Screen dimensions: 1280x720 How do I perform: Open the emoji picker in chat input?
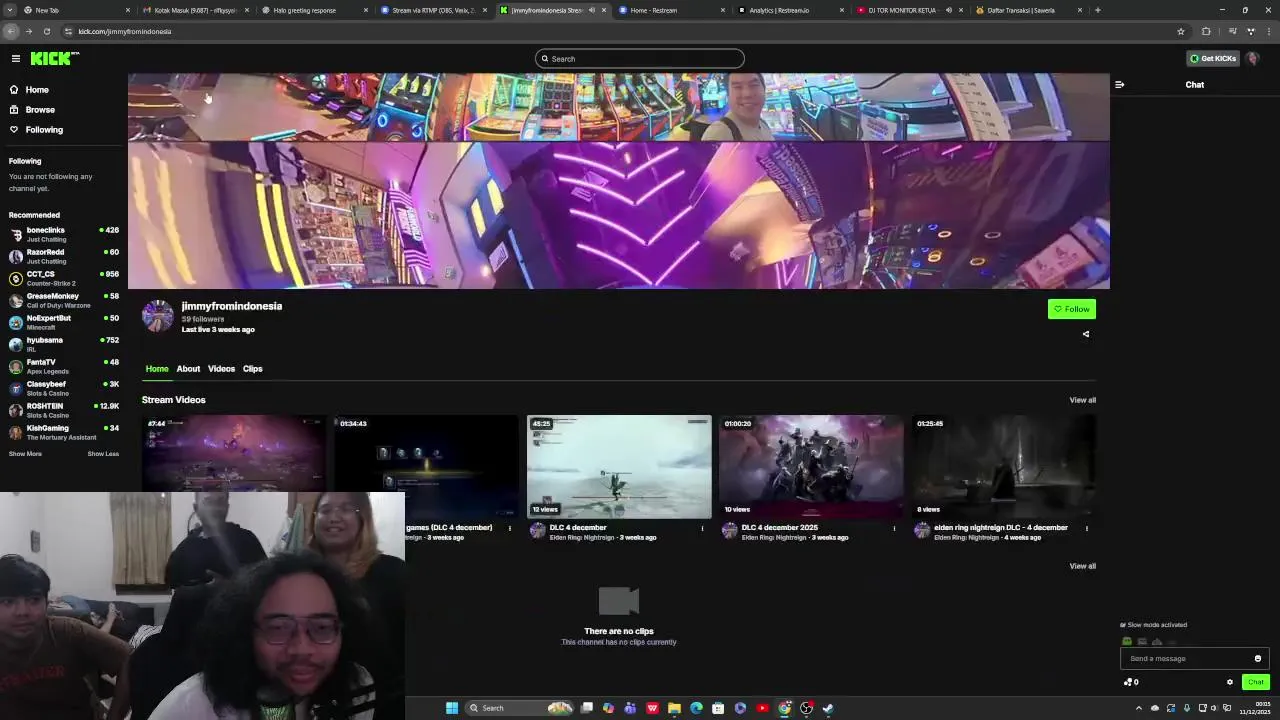pyautogui.click(x=1258, y=659)
